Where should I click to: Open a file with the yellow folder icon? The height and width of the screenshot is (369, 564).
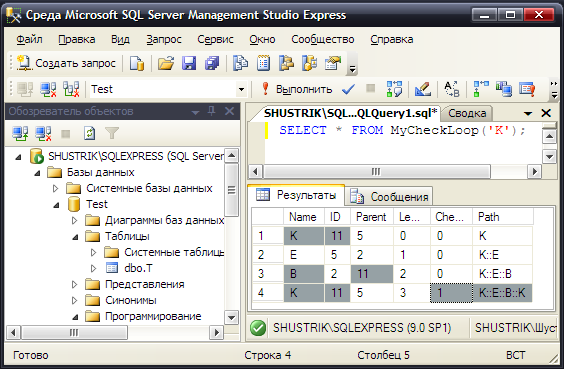click(166, 64)
